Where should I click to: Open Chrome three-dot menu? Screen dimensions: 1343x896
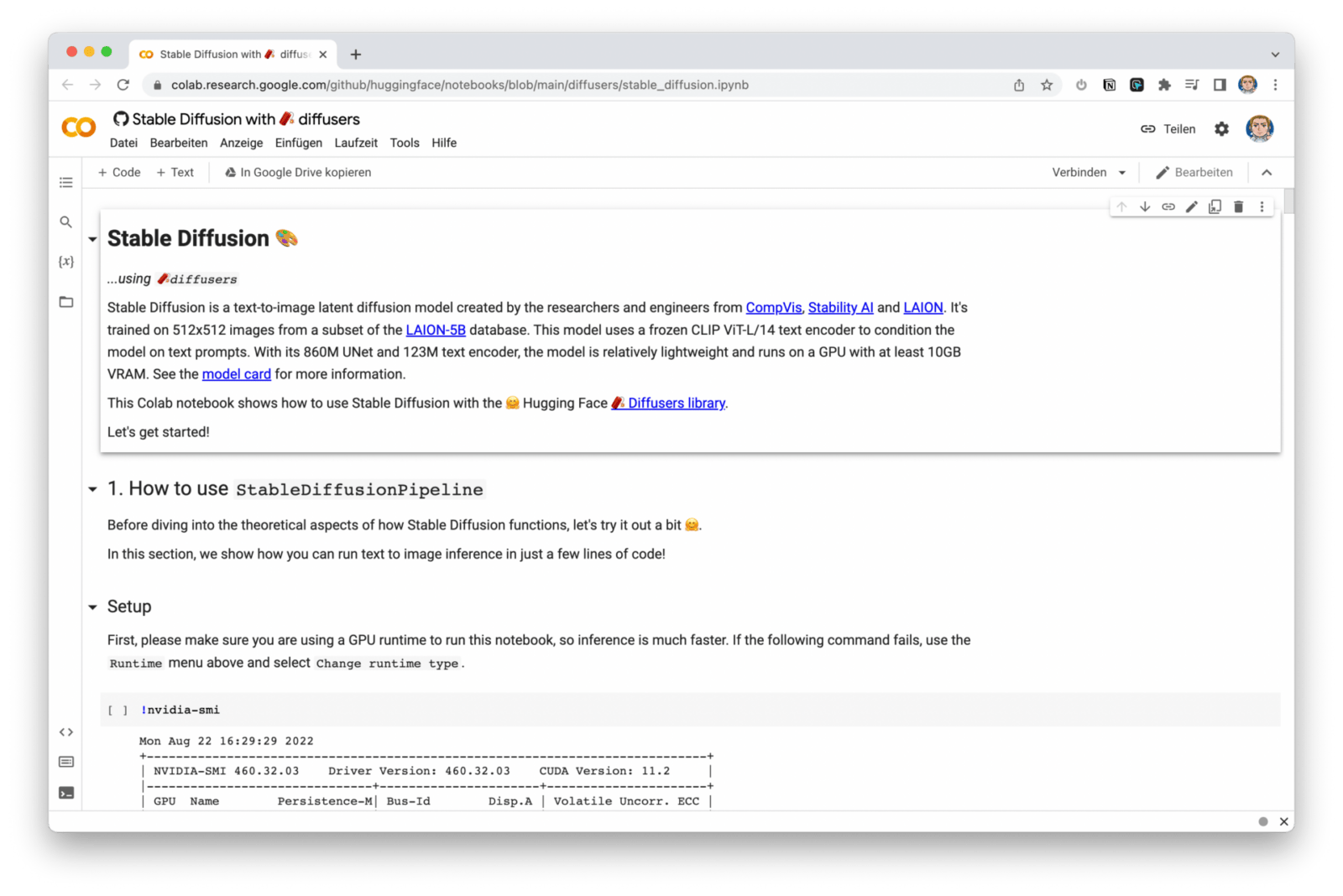[x=1275, y=85]
